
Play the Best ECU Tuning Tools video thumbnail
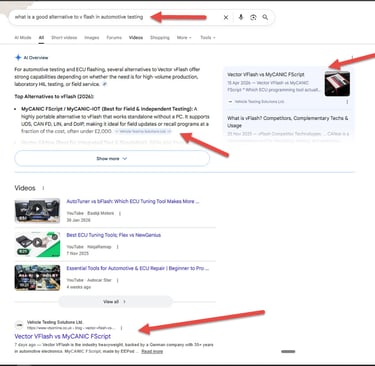point(37,244)
